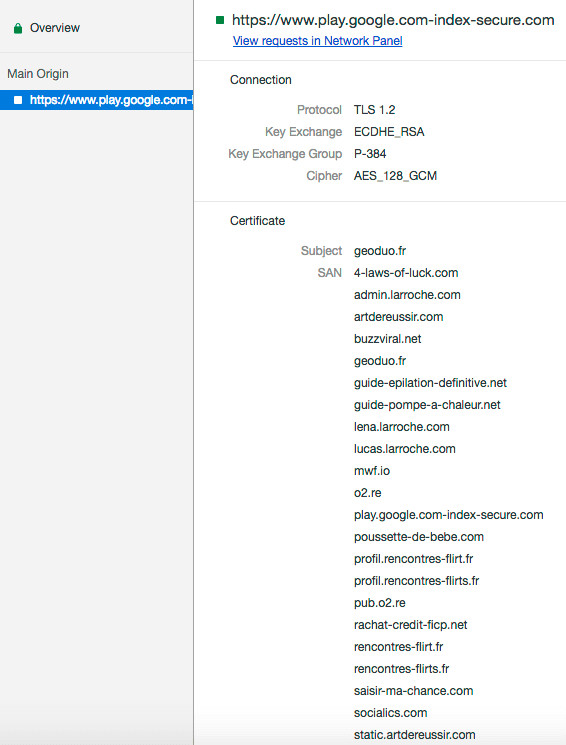Click the rachat-credit-ficp.net SAN entry
566x745 pixels.
[x=411, y=625]
